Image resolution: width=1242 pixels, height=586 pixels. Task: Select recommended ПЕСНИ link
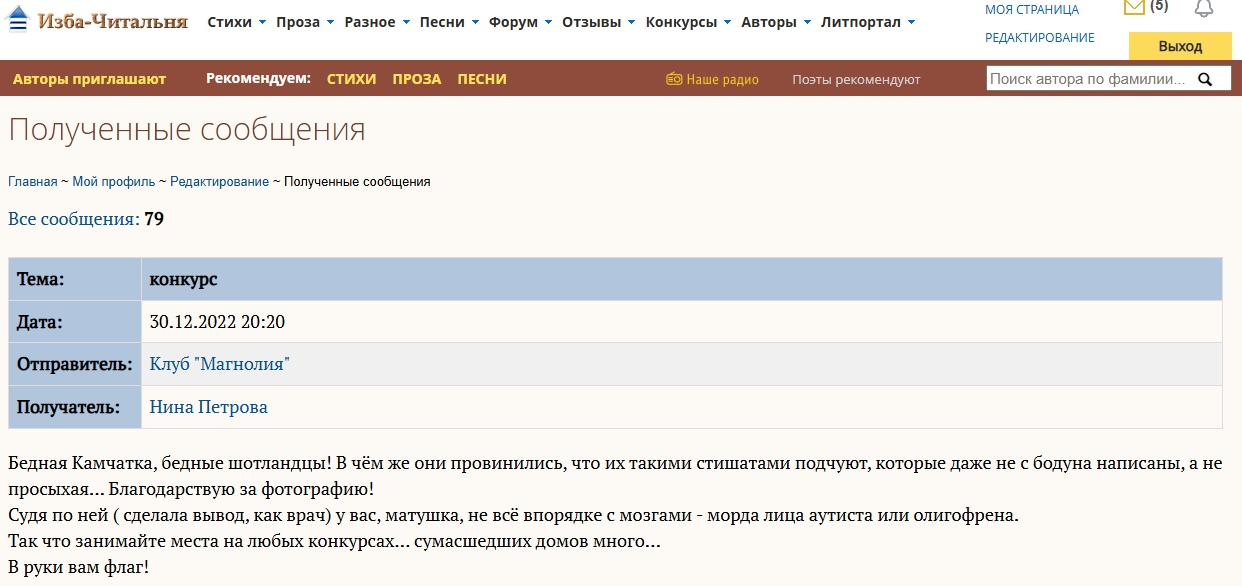coord(482,79)
